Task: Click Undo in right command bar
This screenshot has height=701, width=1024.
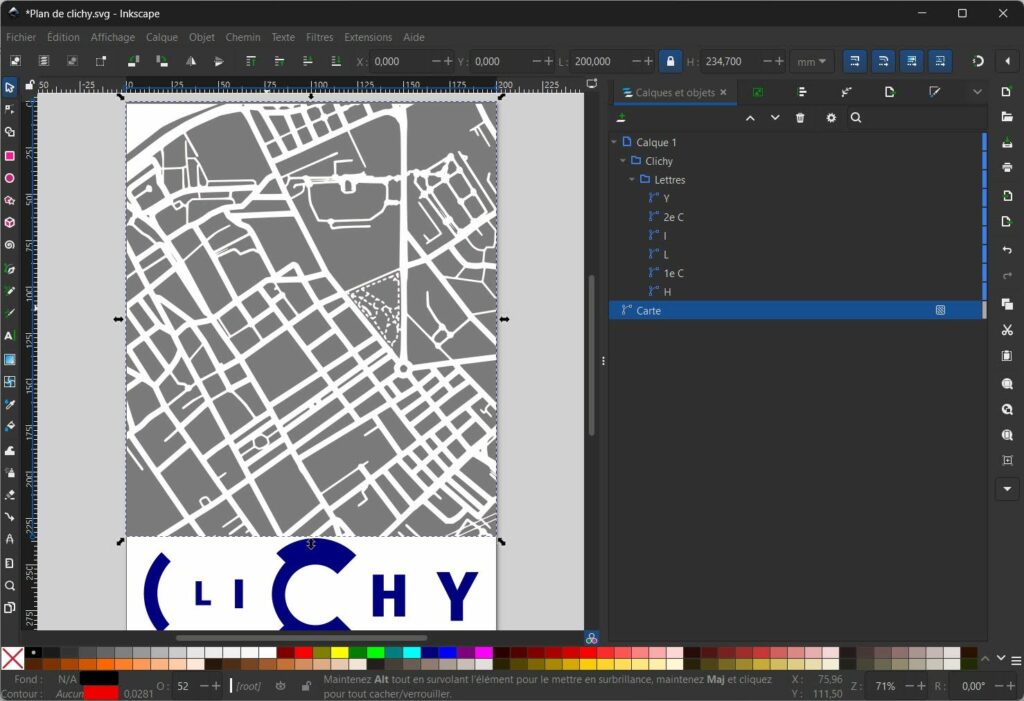Action: pyautogui.click(x=1007, y=250)
